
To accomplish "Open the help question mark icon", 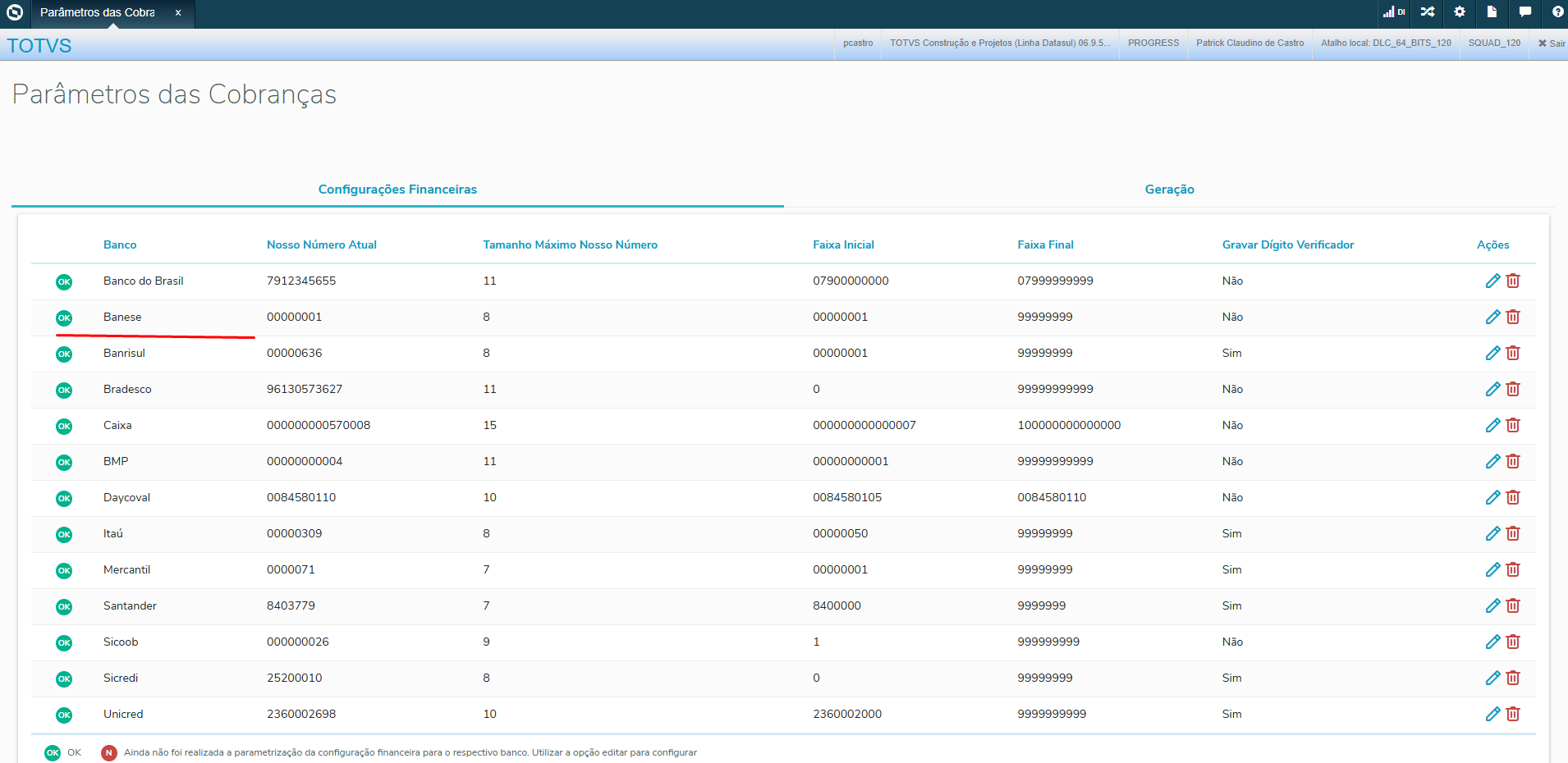I will (x=1557, y=11).
